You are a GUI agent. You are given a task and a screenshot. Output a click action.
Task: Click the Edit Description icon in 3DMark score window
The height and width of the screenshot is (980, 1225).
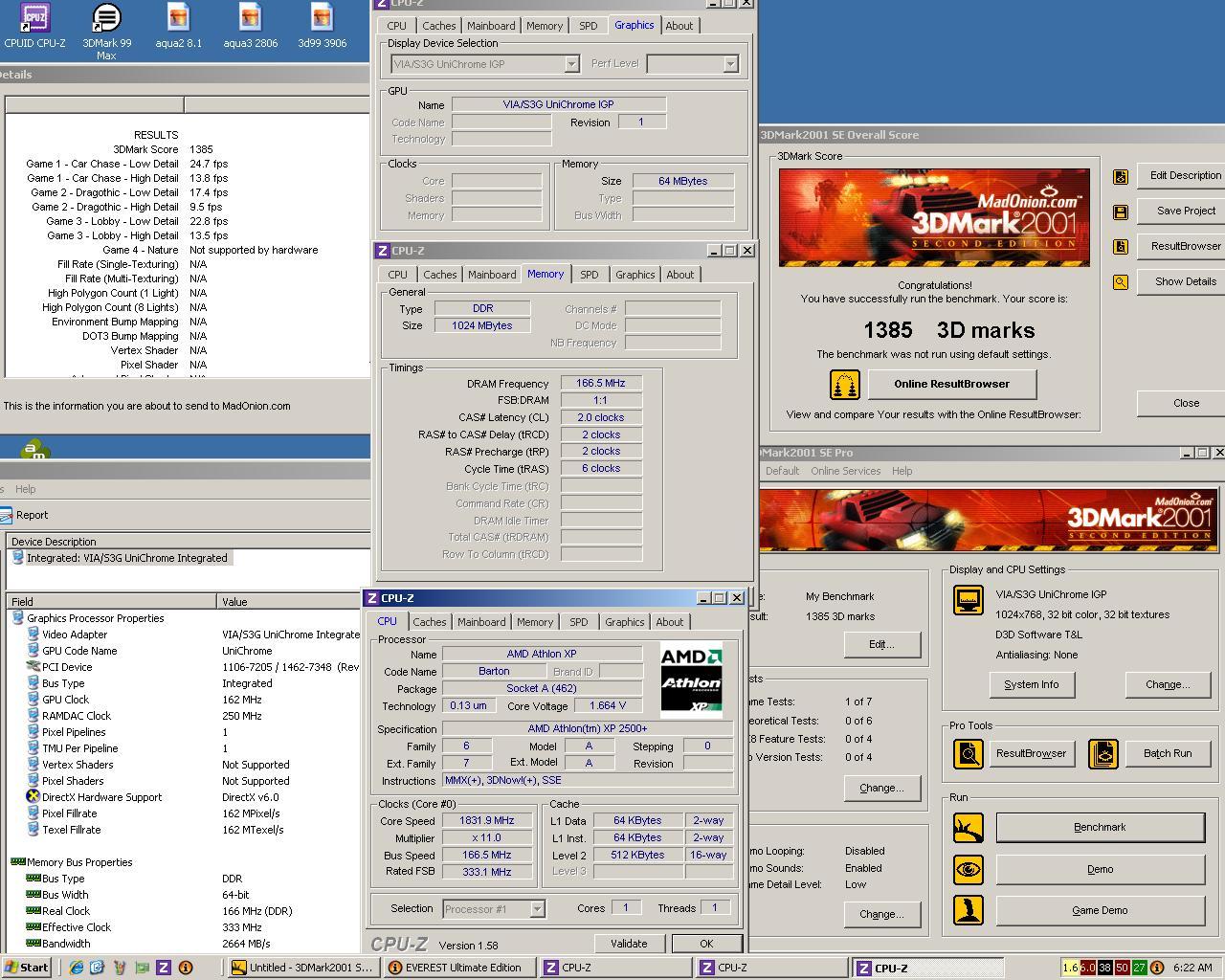tap(1120, 176)
